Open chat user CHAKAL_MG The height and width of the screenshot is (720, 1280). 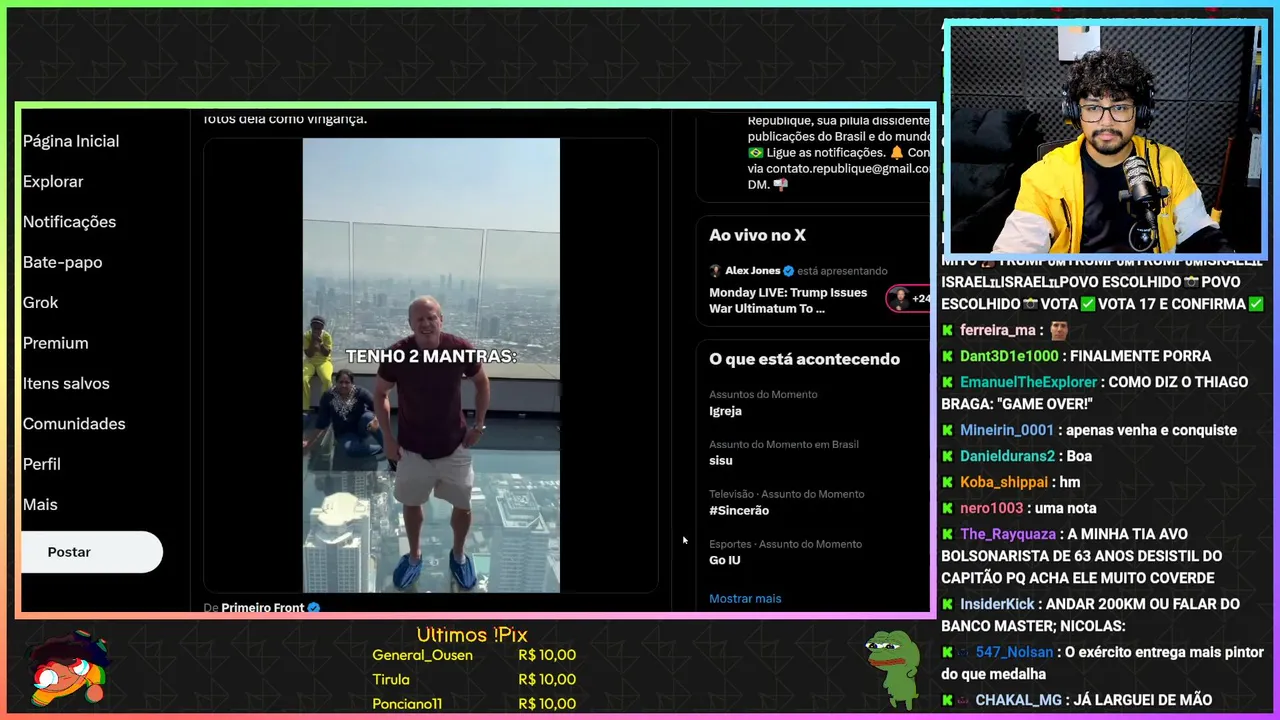click(1018, 700)
